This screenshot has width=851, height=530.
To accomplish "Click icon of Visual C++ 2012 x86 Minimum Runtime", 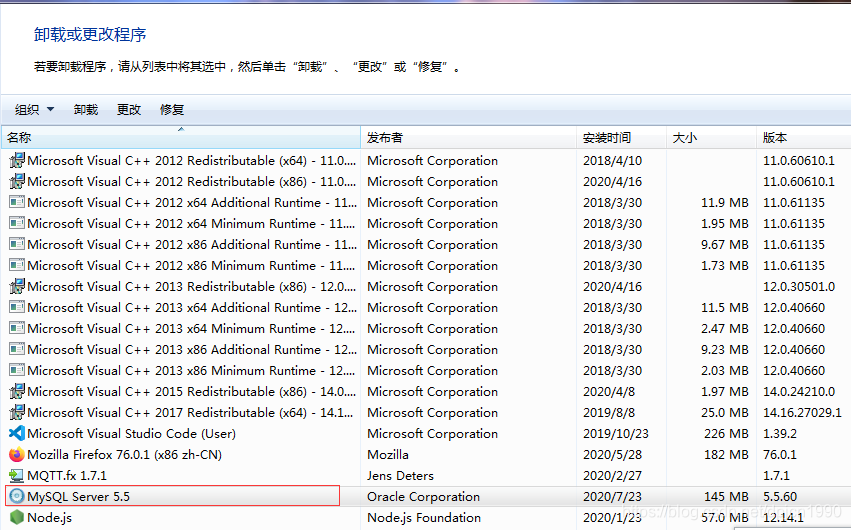I will [x=17, y=265].
